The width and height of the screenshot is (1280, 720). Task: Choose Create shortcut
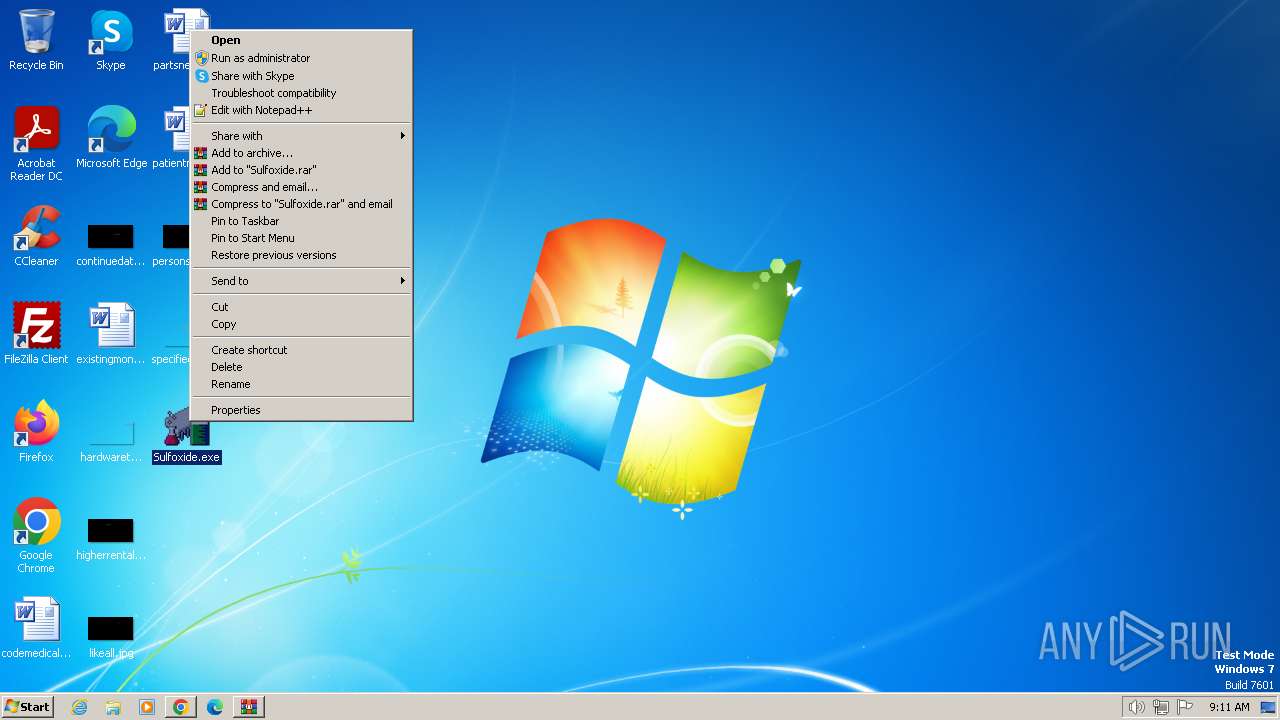point(301,350)
